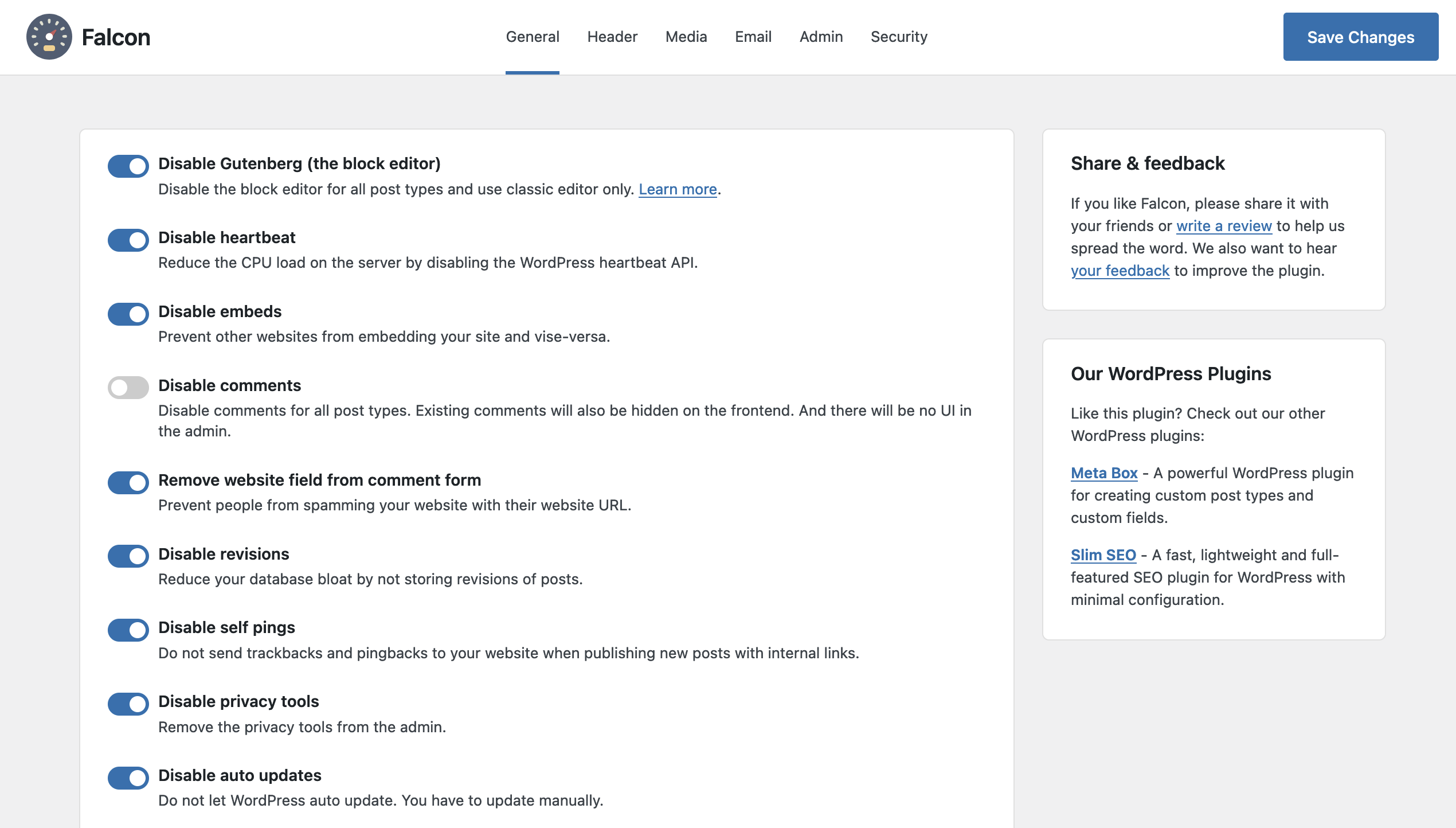The height and width of the screenshot is (828, 1456).
Task: Click 'Remove website field from comment form' label
Action: [x=320, y=480]
